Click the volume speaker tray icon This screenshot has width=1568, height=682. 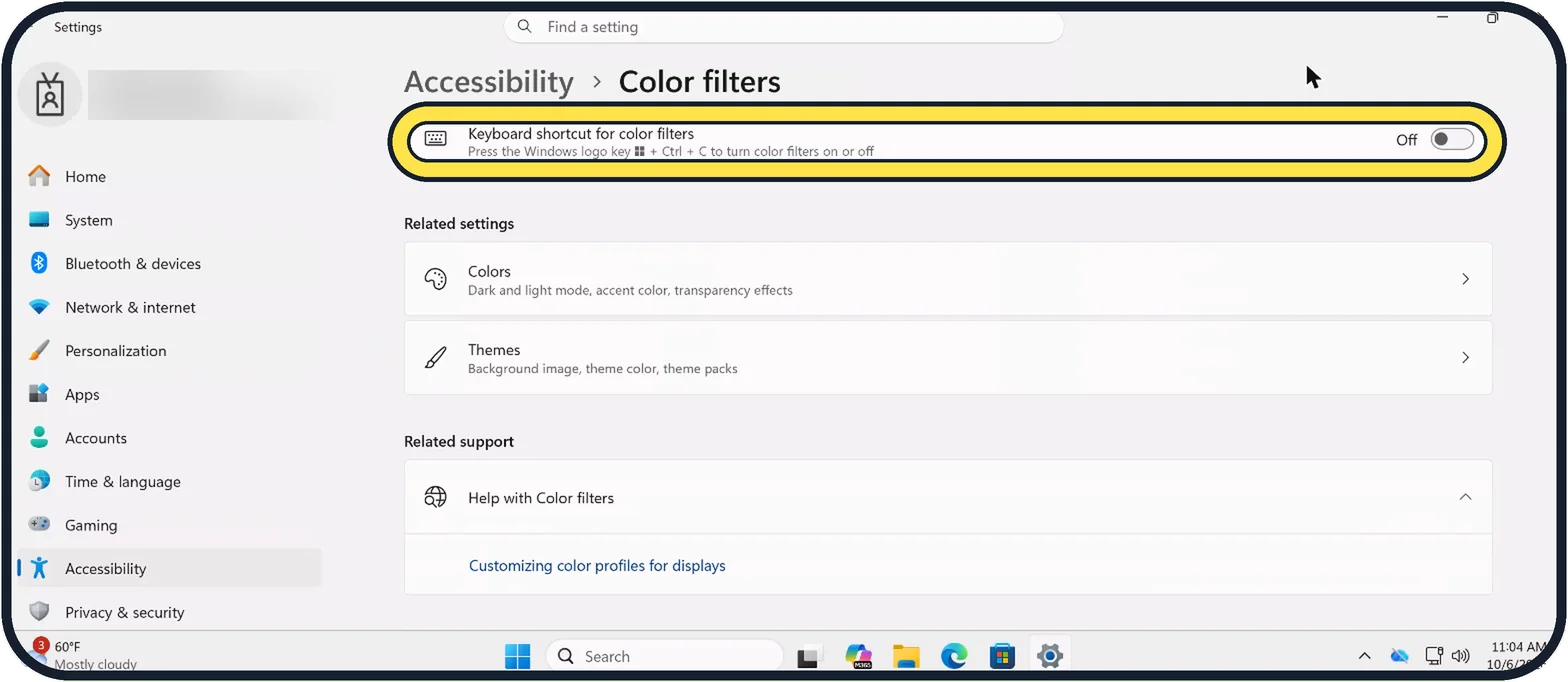pos(1460,656)
